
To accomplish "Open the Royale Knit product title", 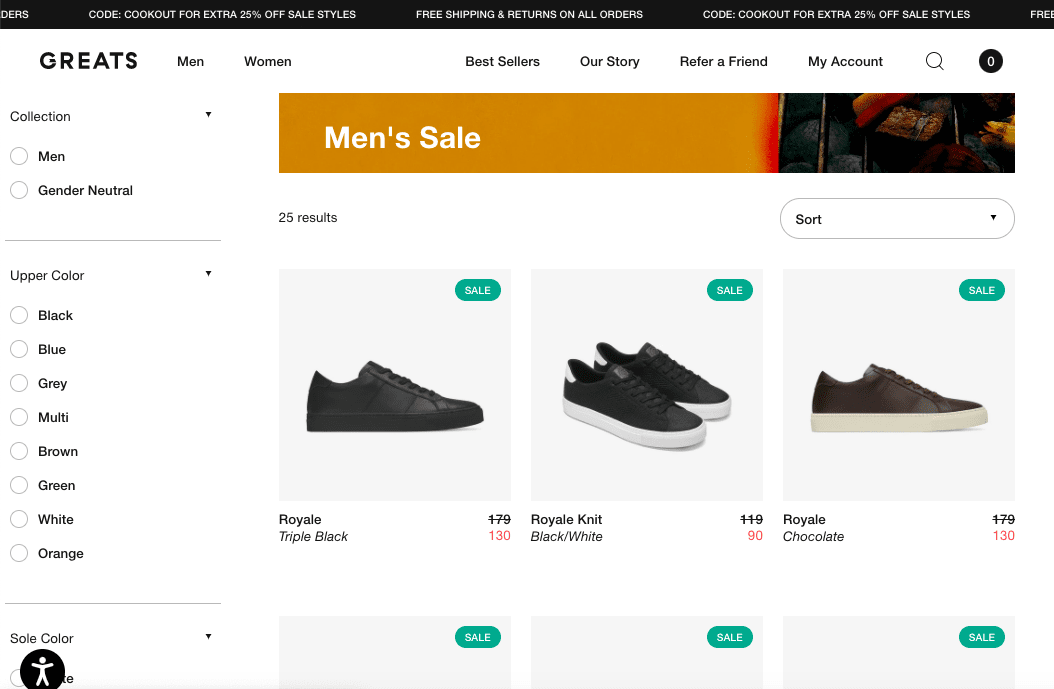I will (566, 520).
